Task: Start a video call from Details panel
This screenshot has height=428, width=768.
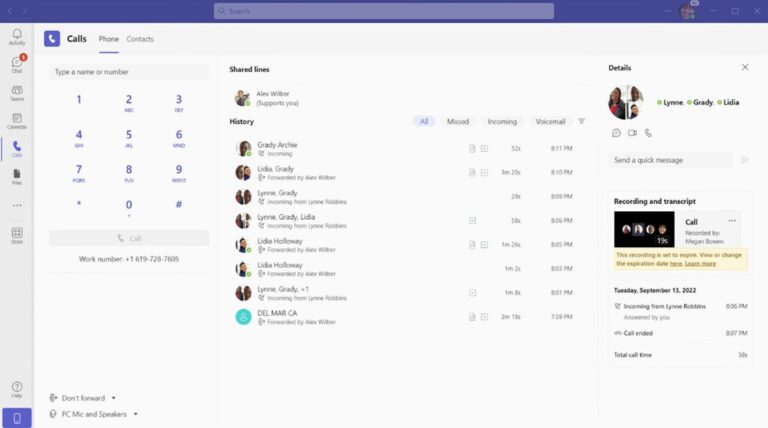Action: [x=632, y=132]
